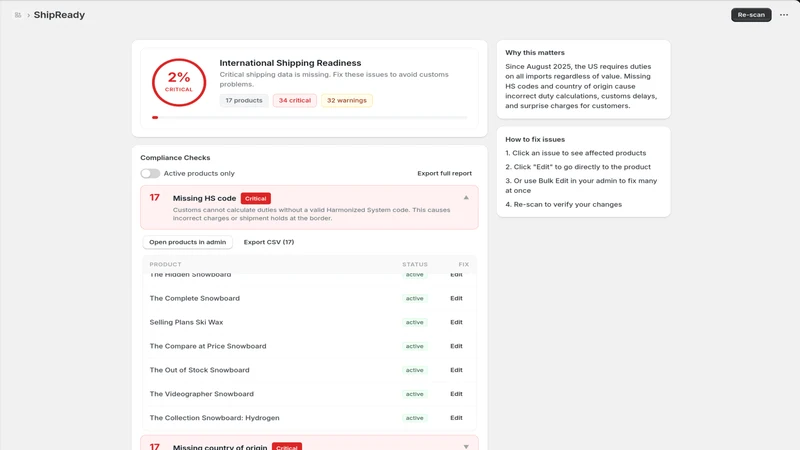Viewport: 800px width, 450px height.
Task: Click the PRODUCT column header
Action: click(165, 264)
